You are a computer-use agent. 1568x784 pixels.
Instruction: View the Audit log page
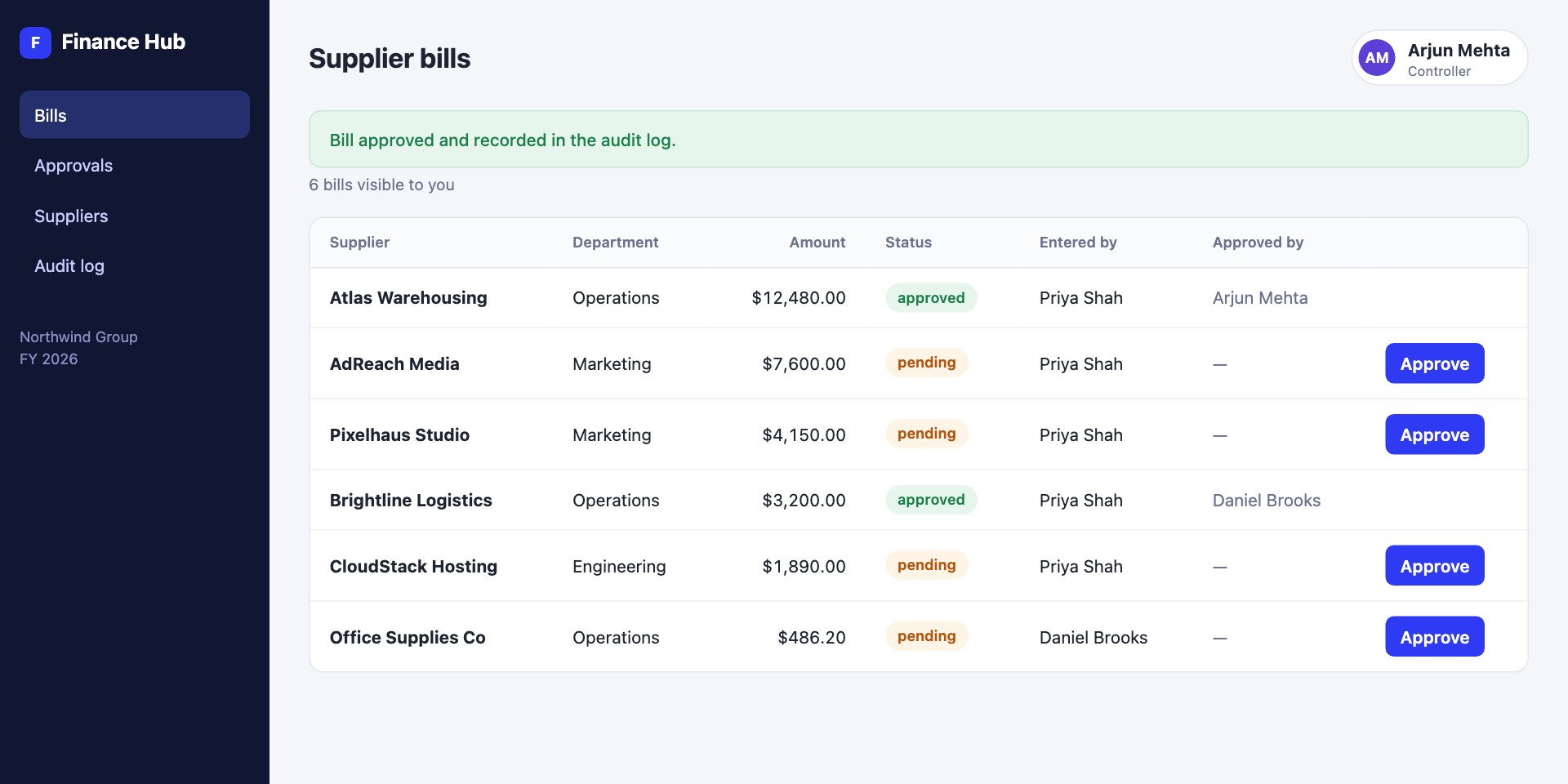tap(135, 266)
